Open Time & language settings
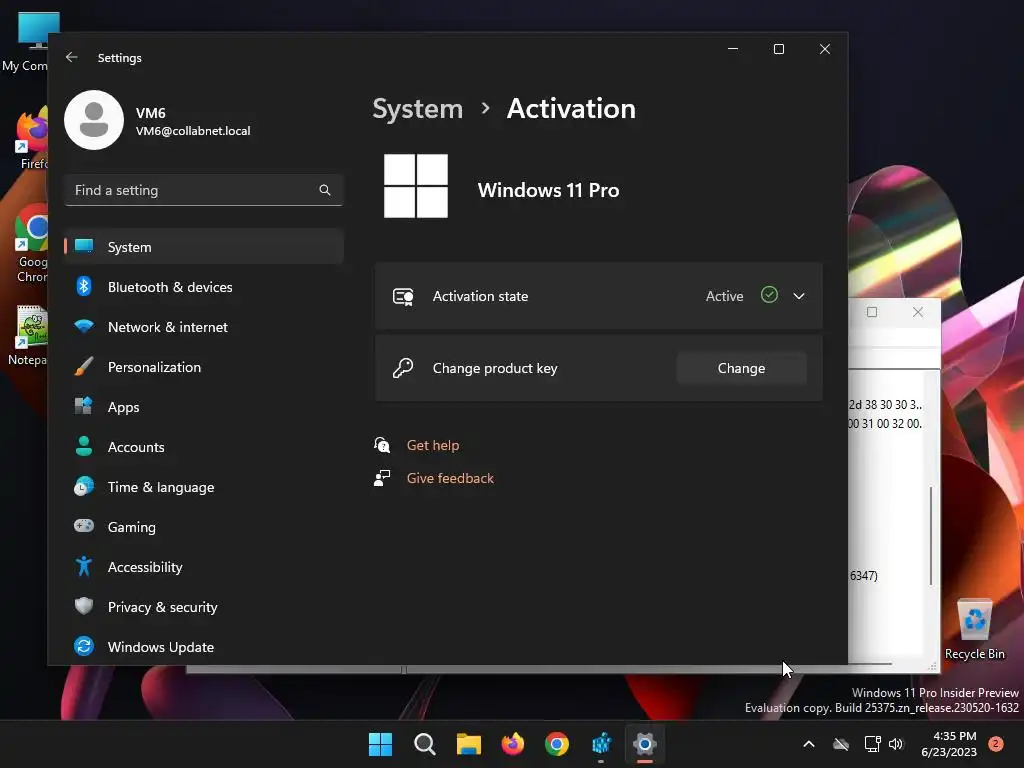 click(204, 487)
